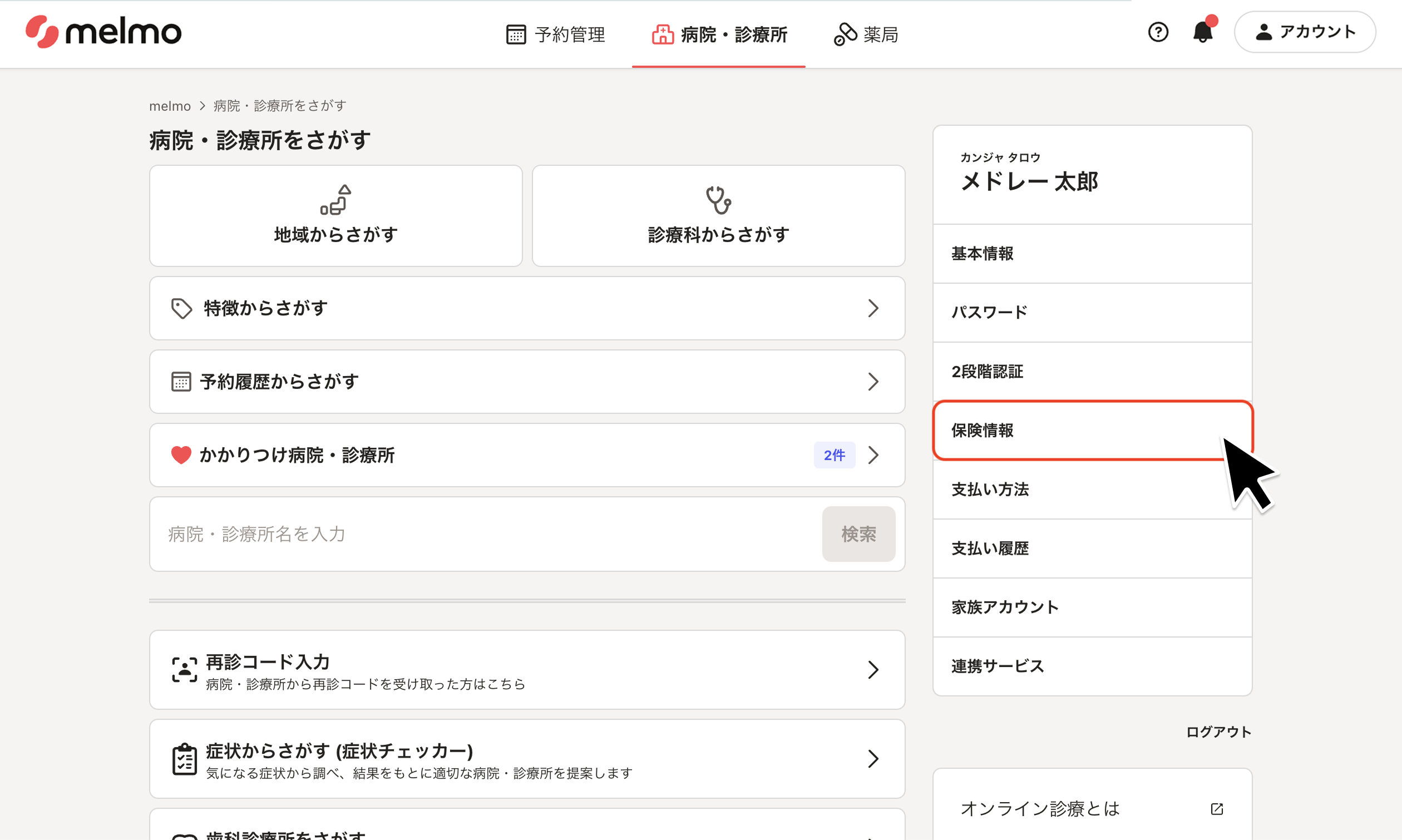Click the tag icon beside 特徴からさがす

click(x=181, y=309)
